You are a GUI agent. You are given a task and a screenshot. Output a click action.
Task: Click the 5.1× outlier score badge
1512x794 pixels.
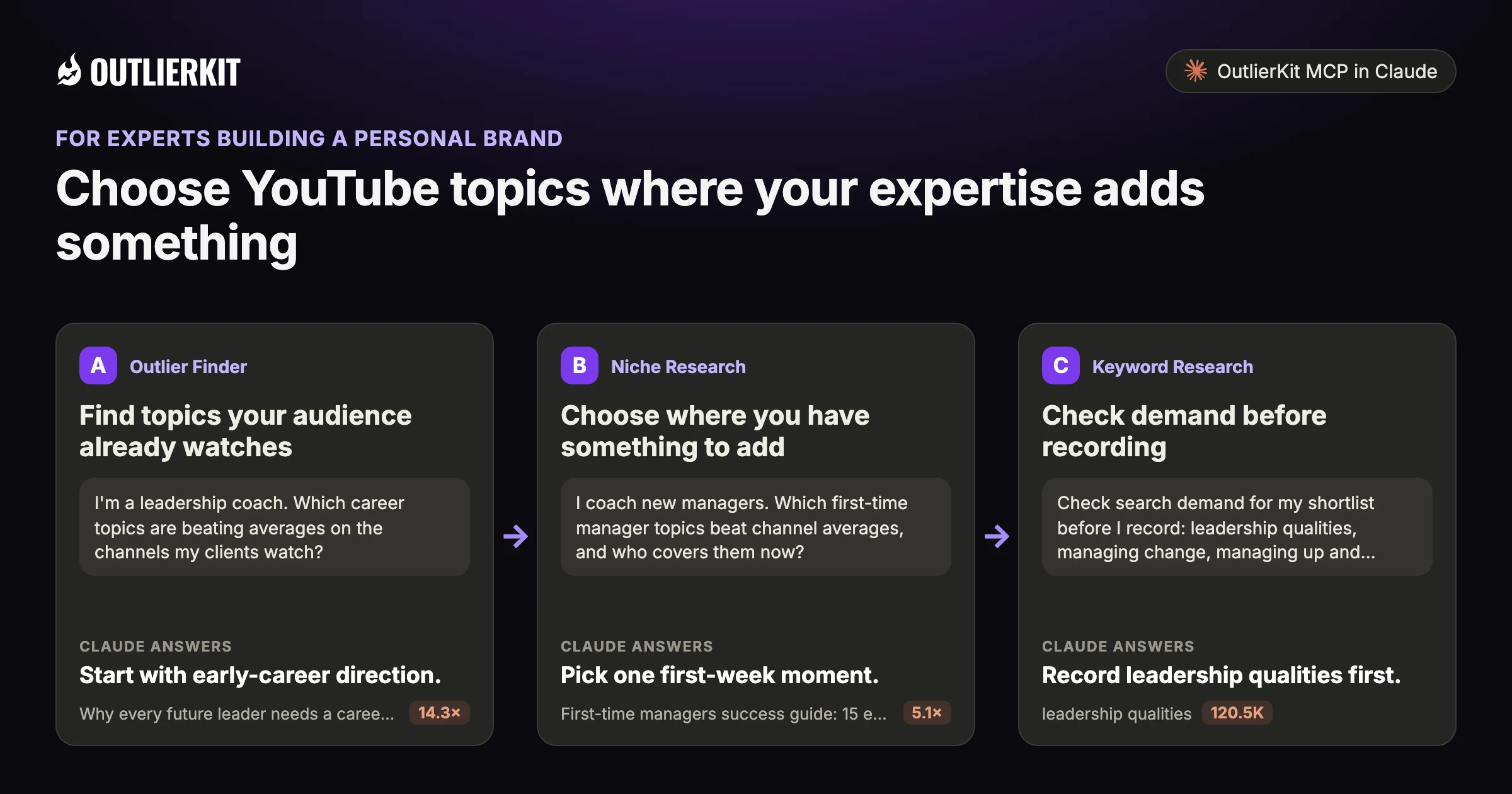[927, 713]
